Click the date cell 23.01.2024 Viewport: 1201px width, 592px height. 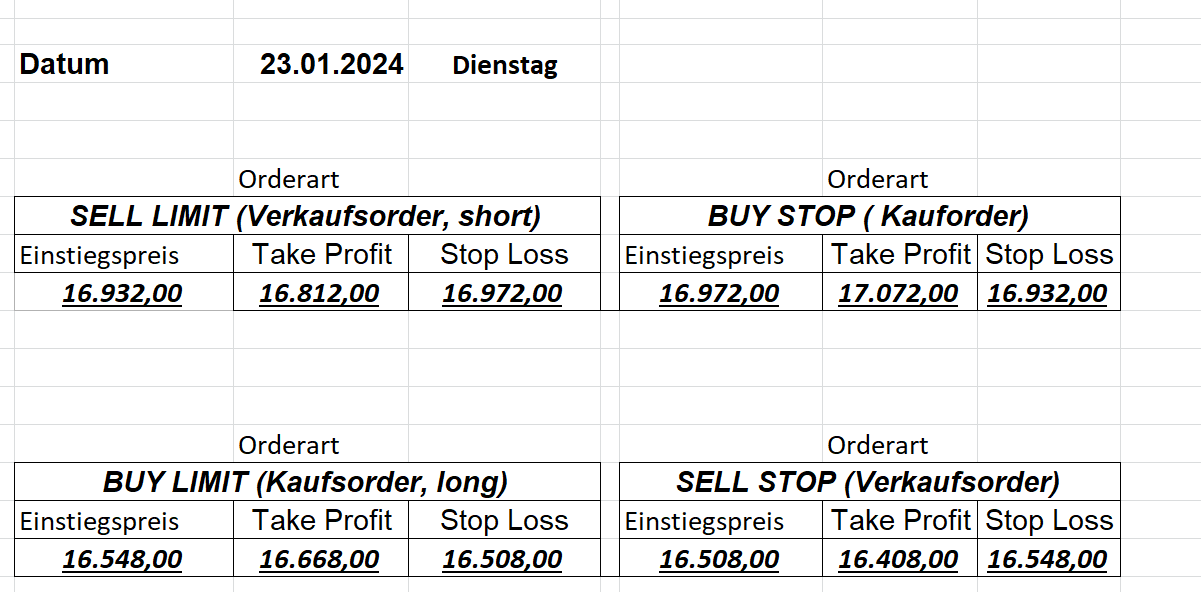coord(332,65)
